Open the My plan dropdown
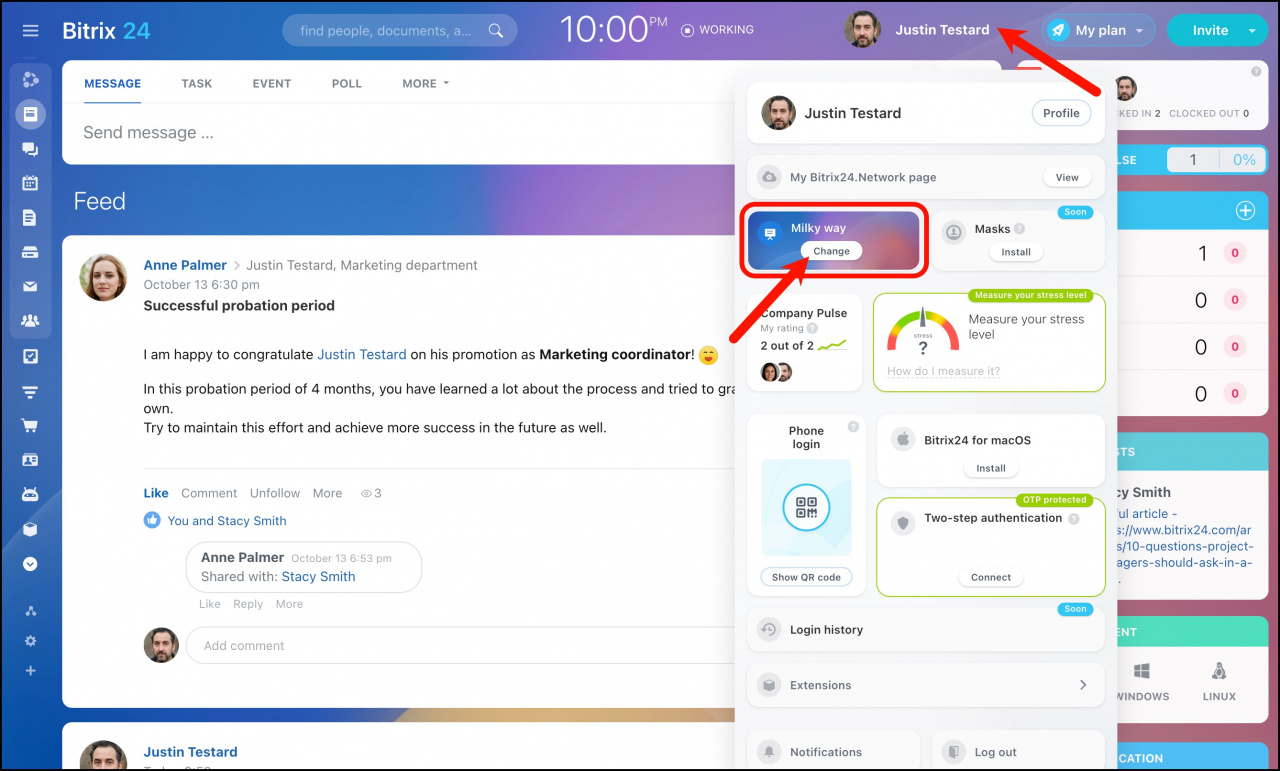 coord(1098,30)
